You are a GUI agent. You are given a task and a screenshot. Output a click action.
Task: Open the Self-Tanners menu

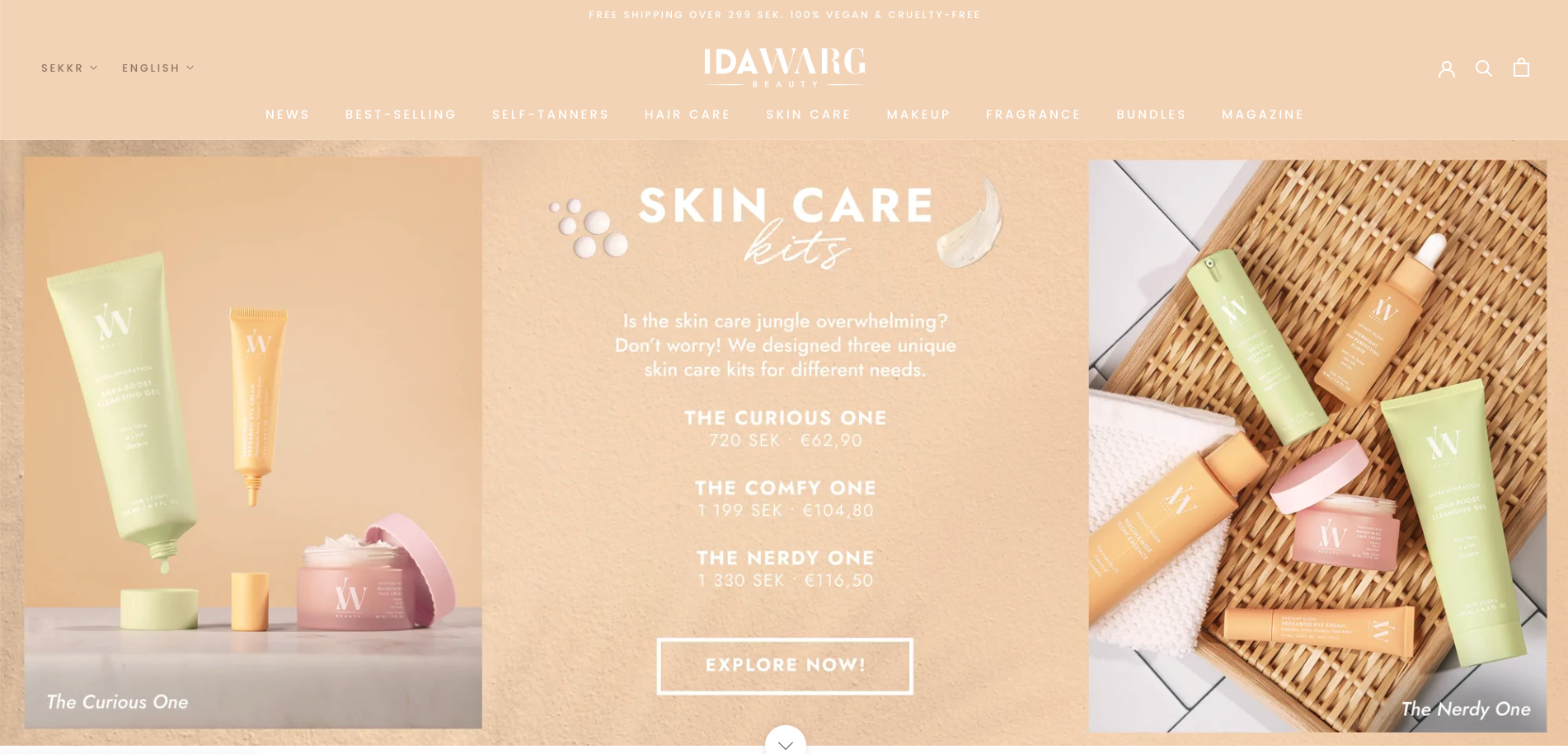coord(551,115)
